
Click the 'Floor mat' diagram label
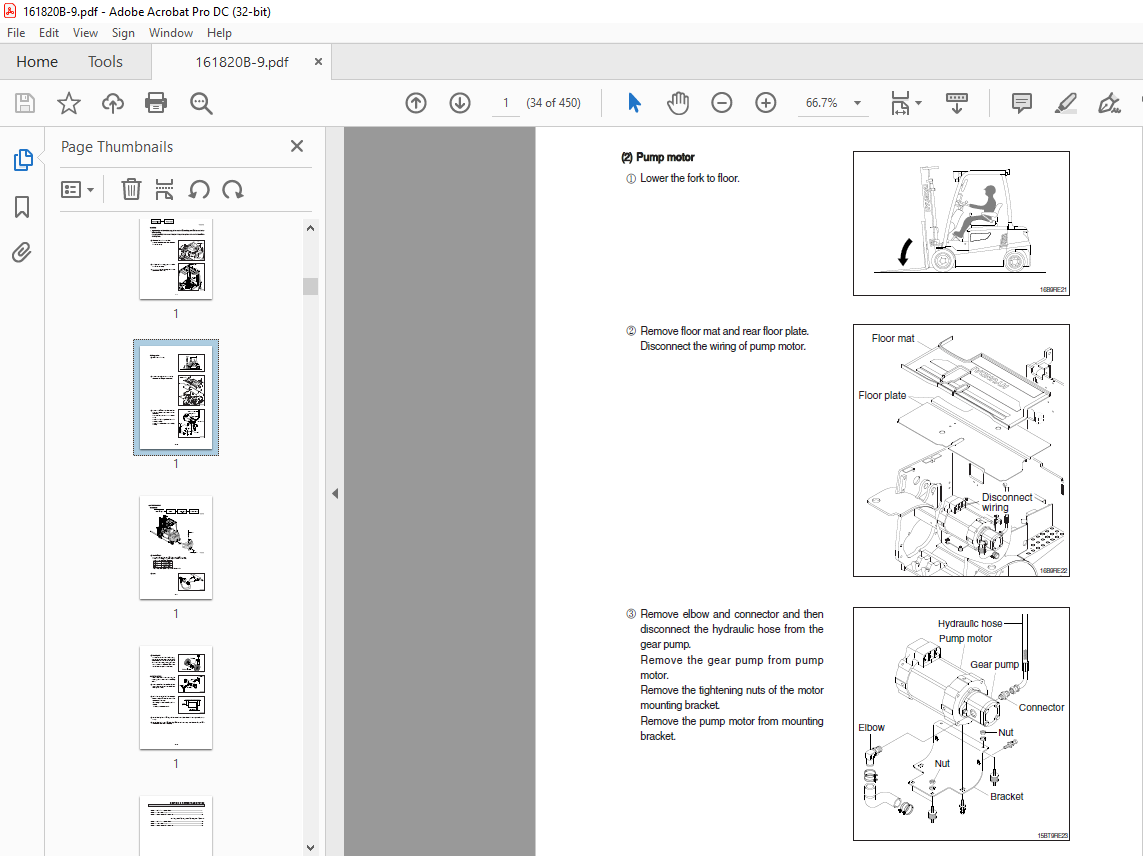[x=892, y=338]
